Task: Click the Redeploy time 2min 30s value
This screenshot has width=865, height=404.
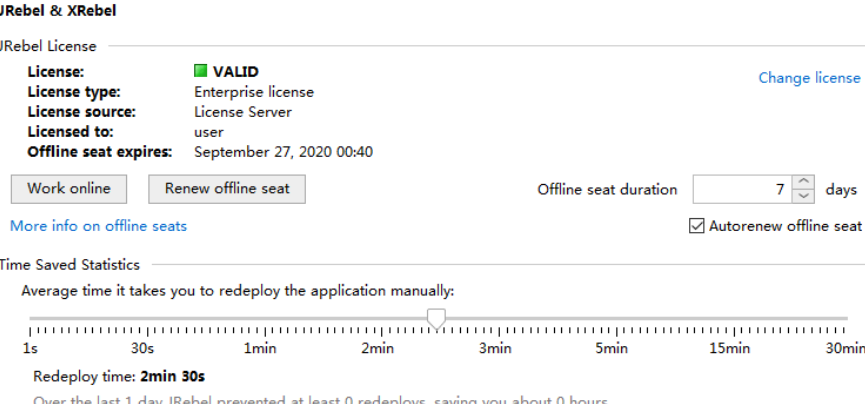Action: [x=172, y=377]
